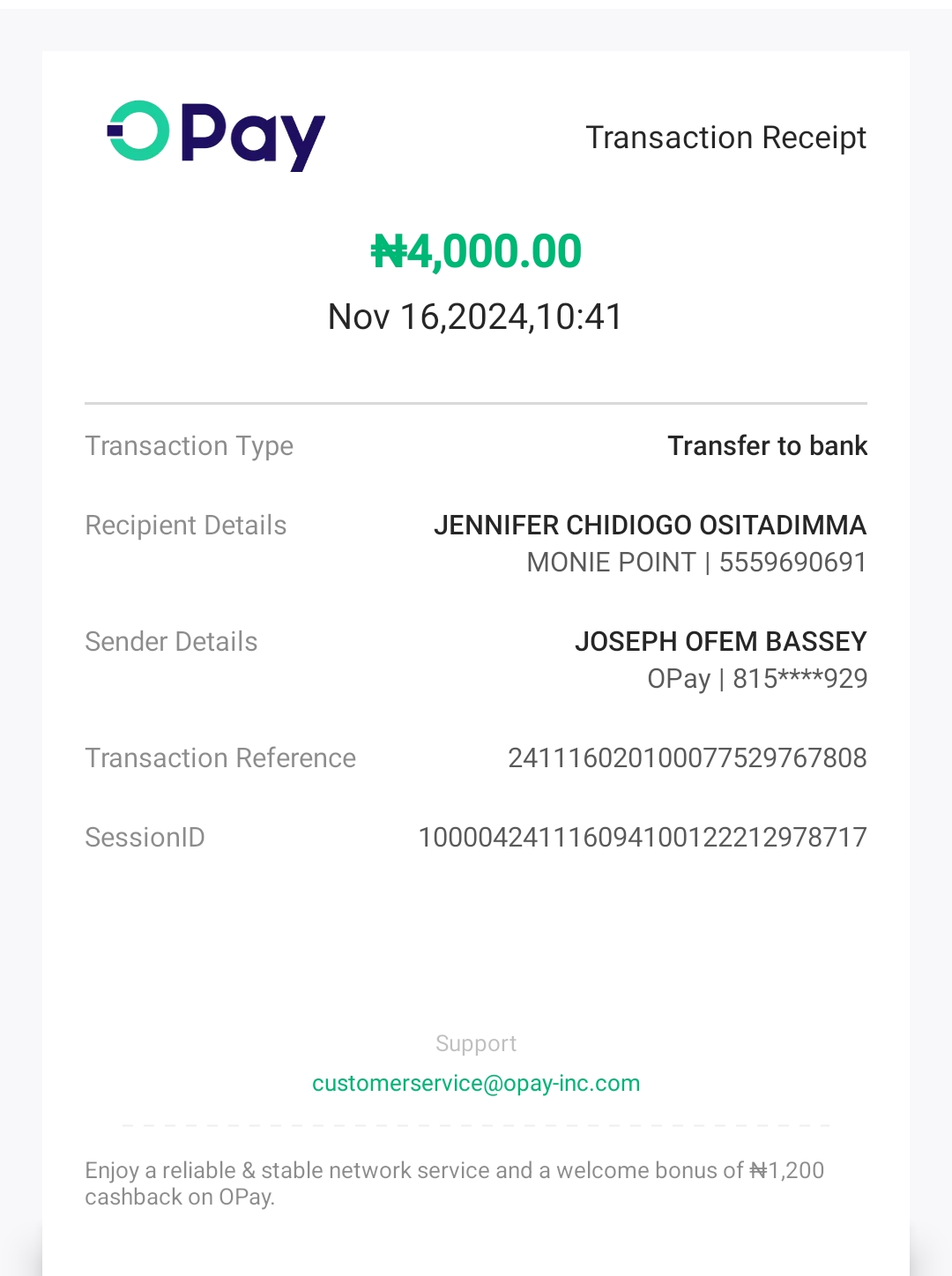Select the Transaction Receipt heading

click(x=725, y=138)
